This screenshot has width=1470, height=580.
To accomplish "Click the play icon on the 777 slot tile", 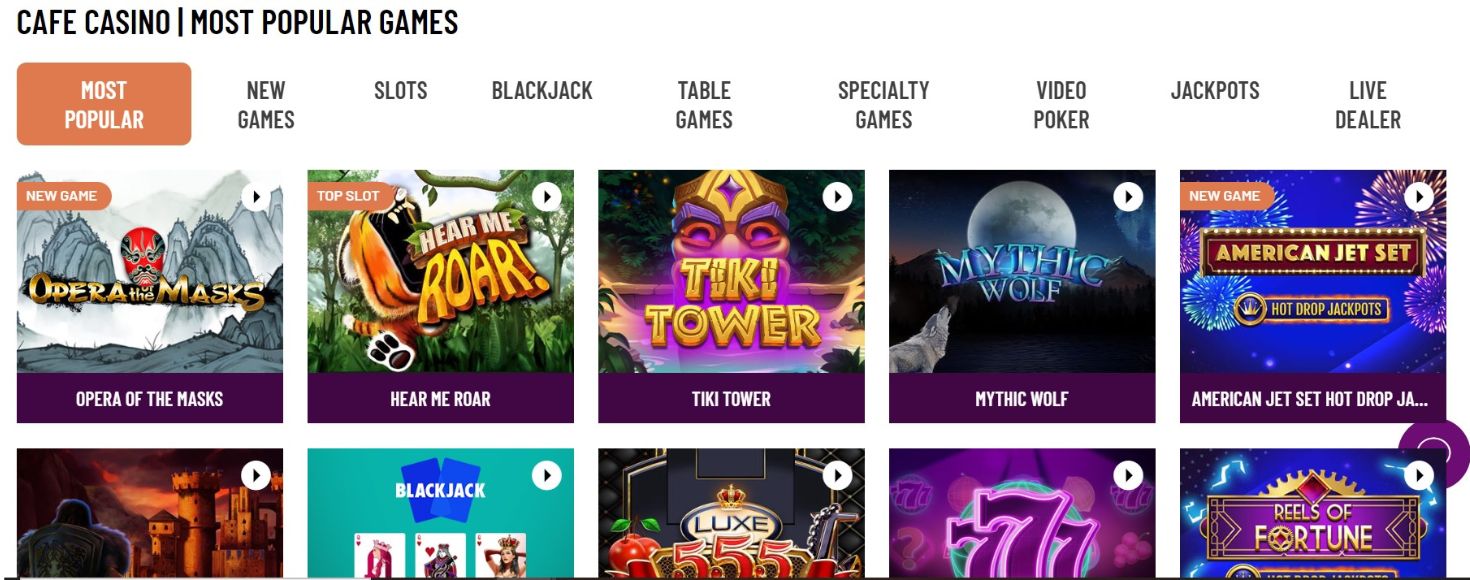I will coord(1129,476).
